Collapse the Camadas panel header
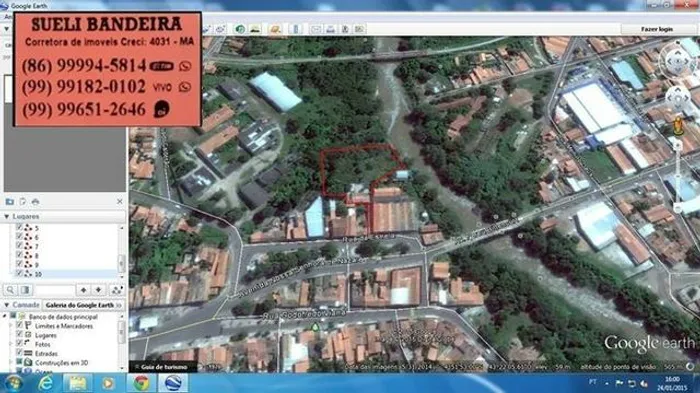The height and width of the screenshot is (393, 700). point(7,305)
